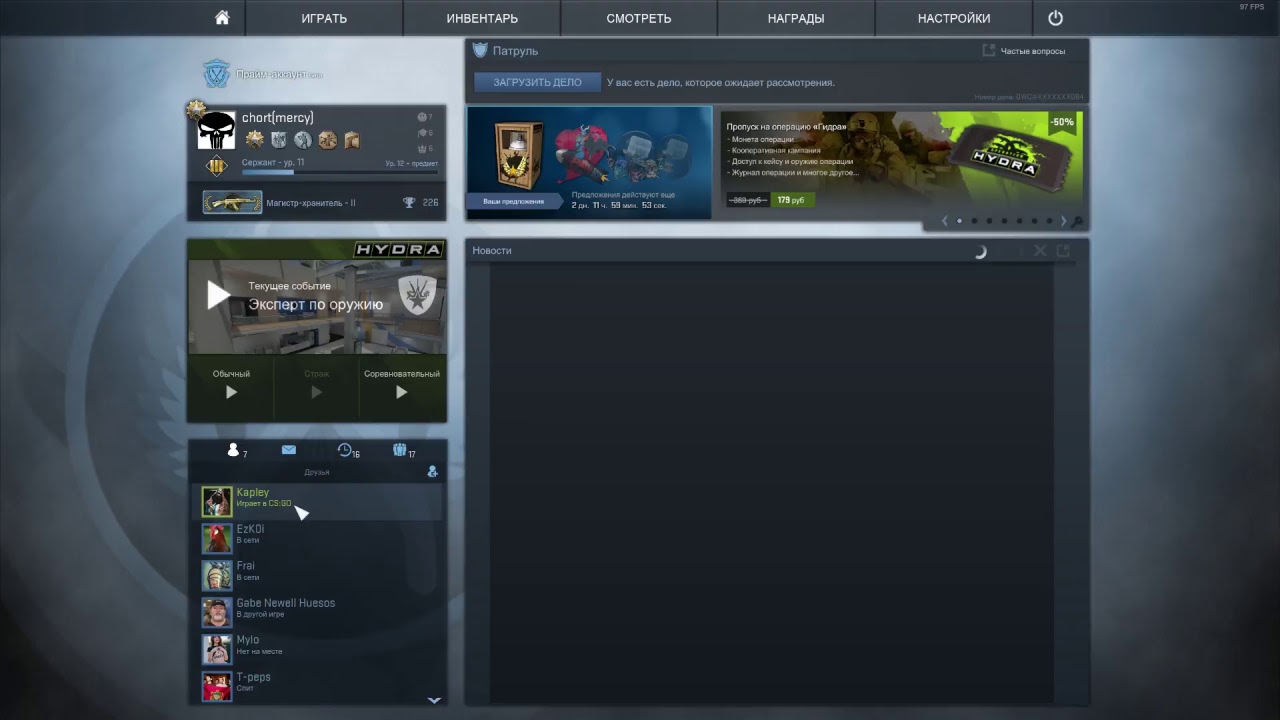Click the HYDRA operation logo
Image resolution: width=1280 pixels, height=720 pixels.
point(399,249)
